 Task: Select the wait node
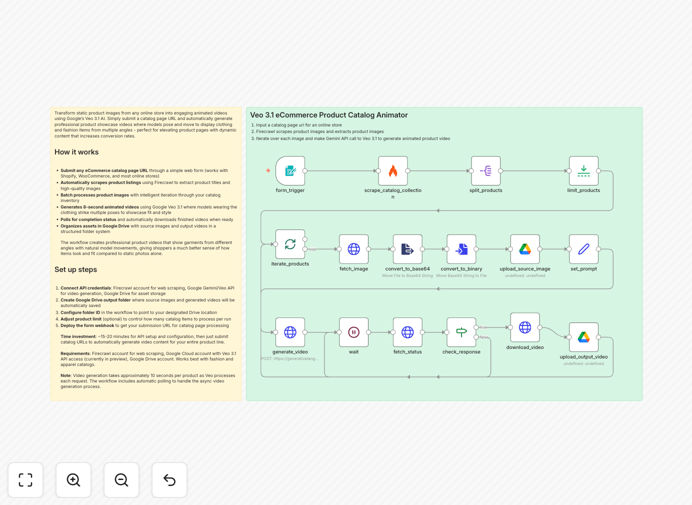[x=354, y=332]
